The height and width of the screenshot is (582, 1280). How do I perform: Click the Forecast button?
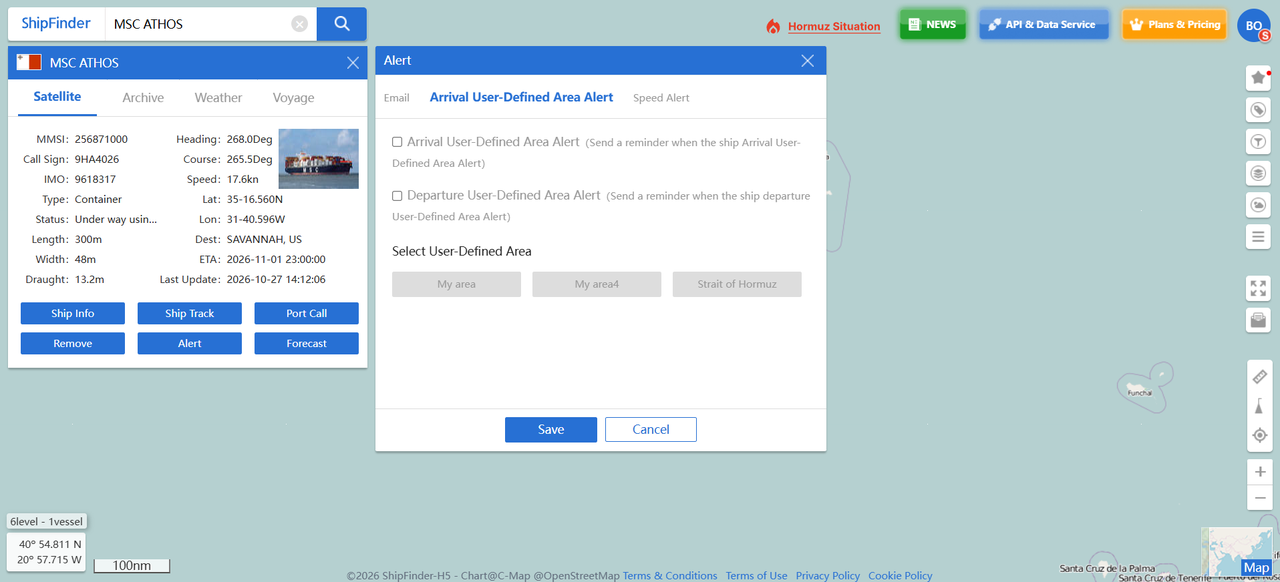click(x=307, y=344)
